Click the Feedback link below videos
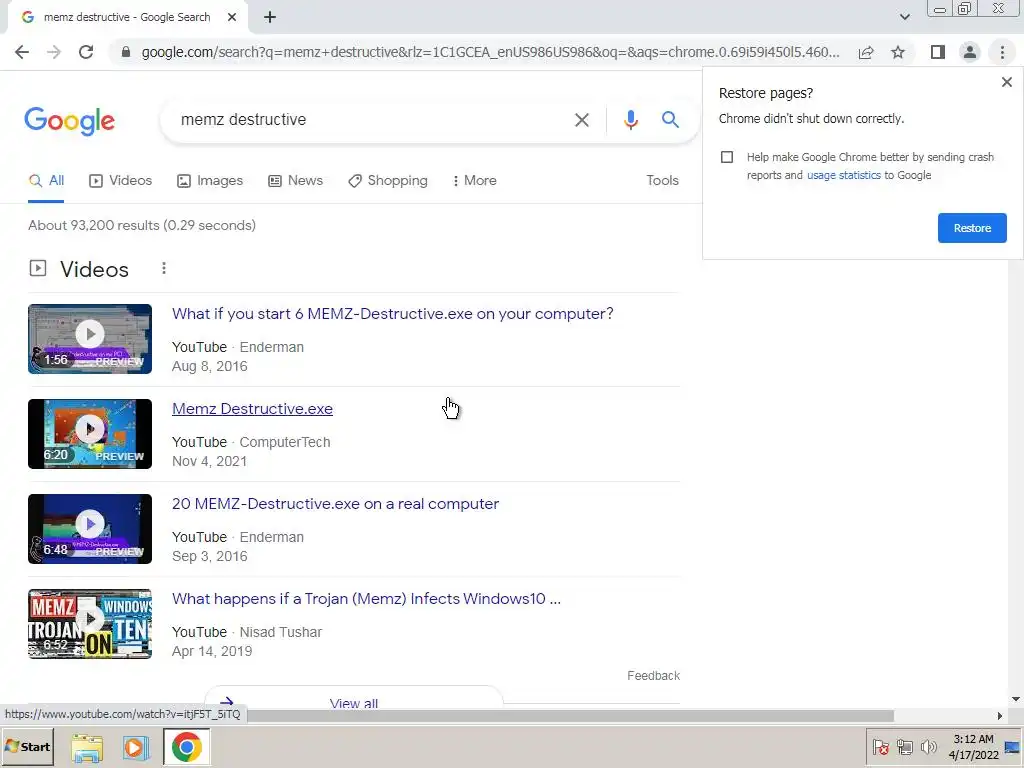This screenshot has width=1024, height=768. click(x=653, y=676)
